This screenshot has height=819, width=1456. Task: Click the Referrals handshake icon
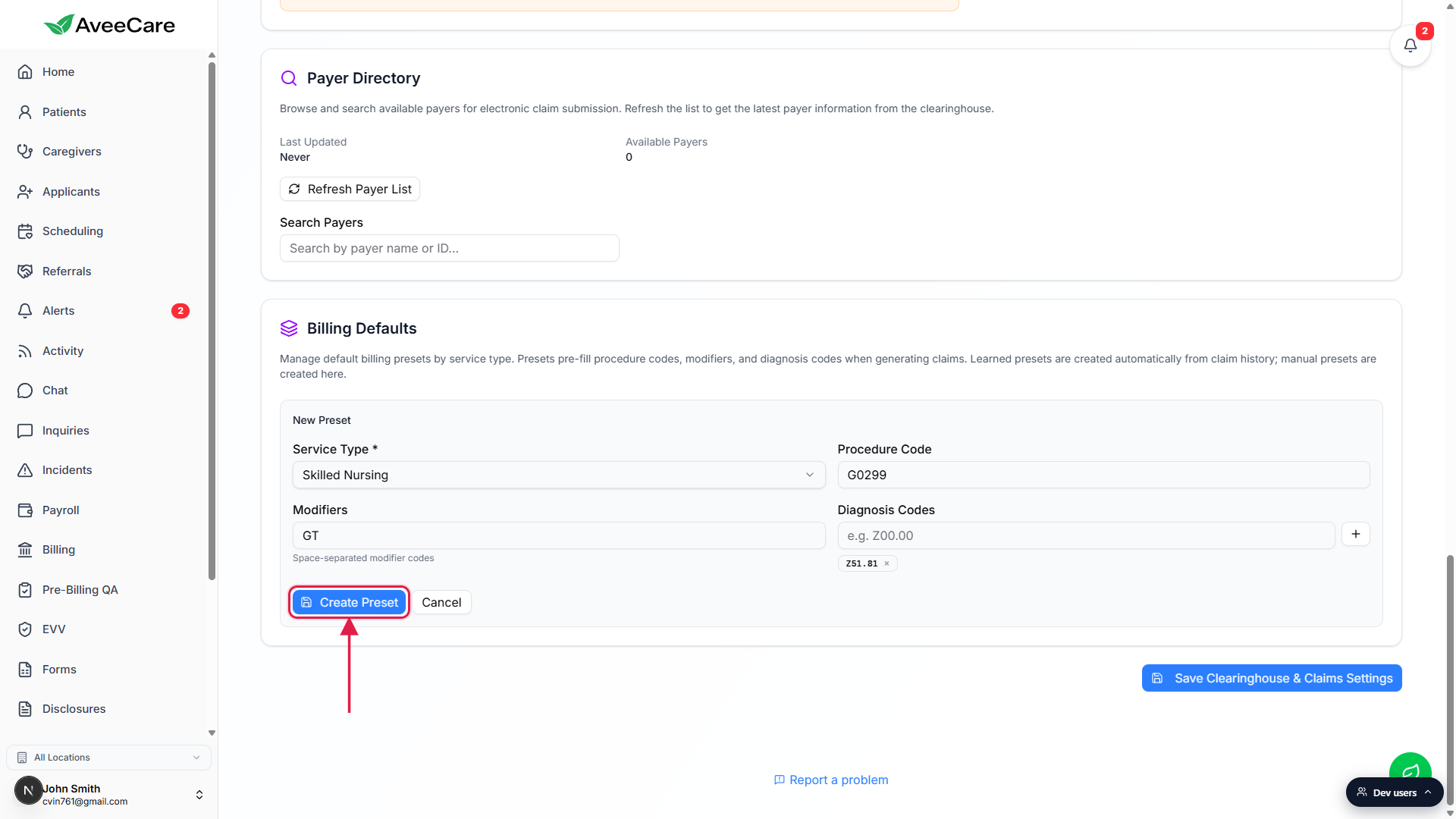pyautogui.click(x=25, y=271)
